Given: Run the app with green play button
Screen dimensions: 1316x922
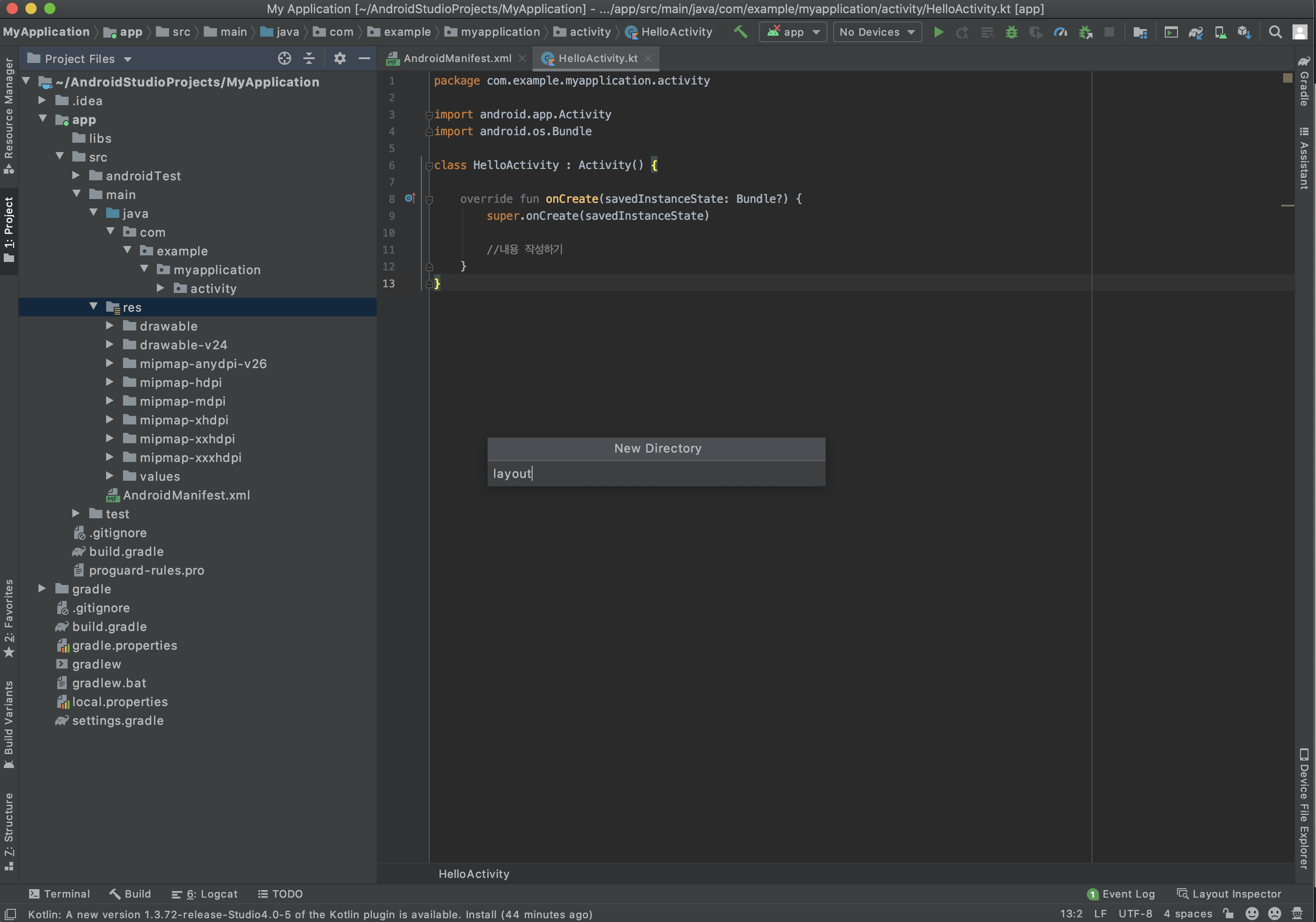Looking at the screenshot, I should click(x=938, y=32).
